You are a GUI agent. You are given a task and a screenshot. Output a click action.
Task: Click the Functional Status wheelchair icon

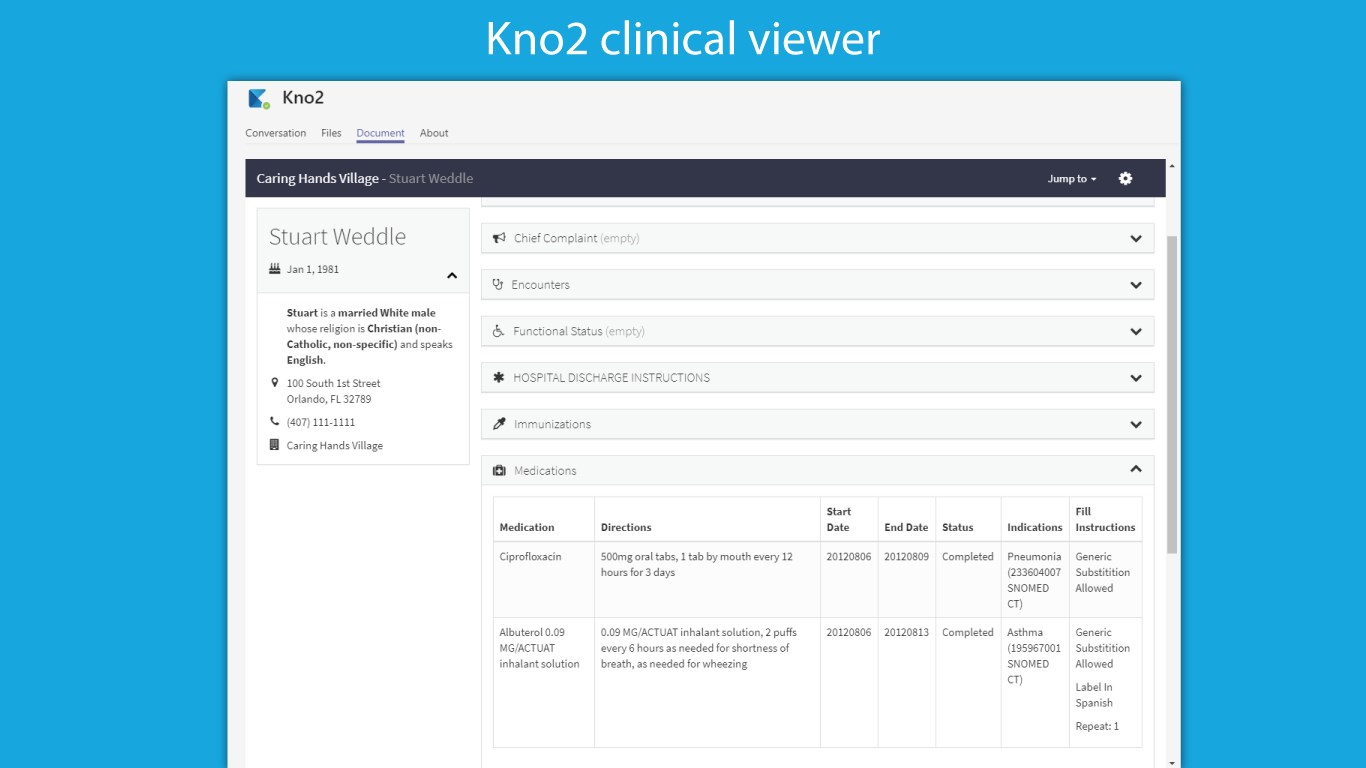(499, 331)
